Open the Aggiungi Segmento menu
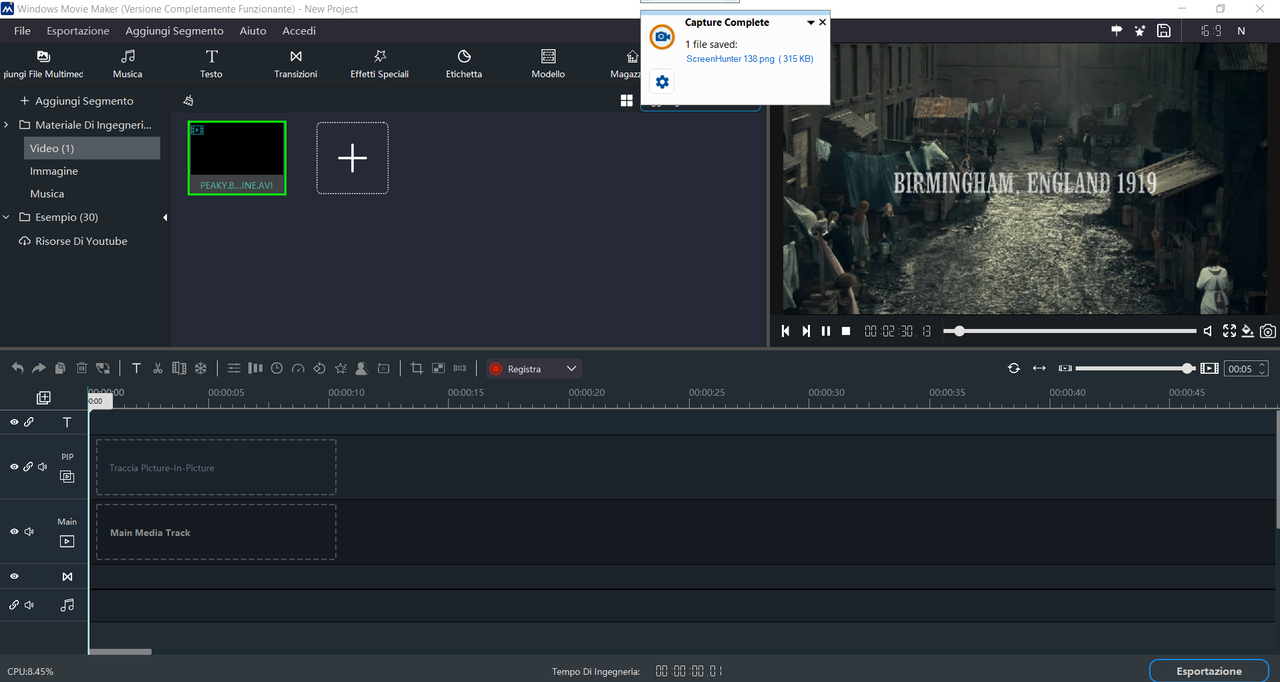Image resolution: width=1280 pixels, height=682 pixels. pos(174,31)
